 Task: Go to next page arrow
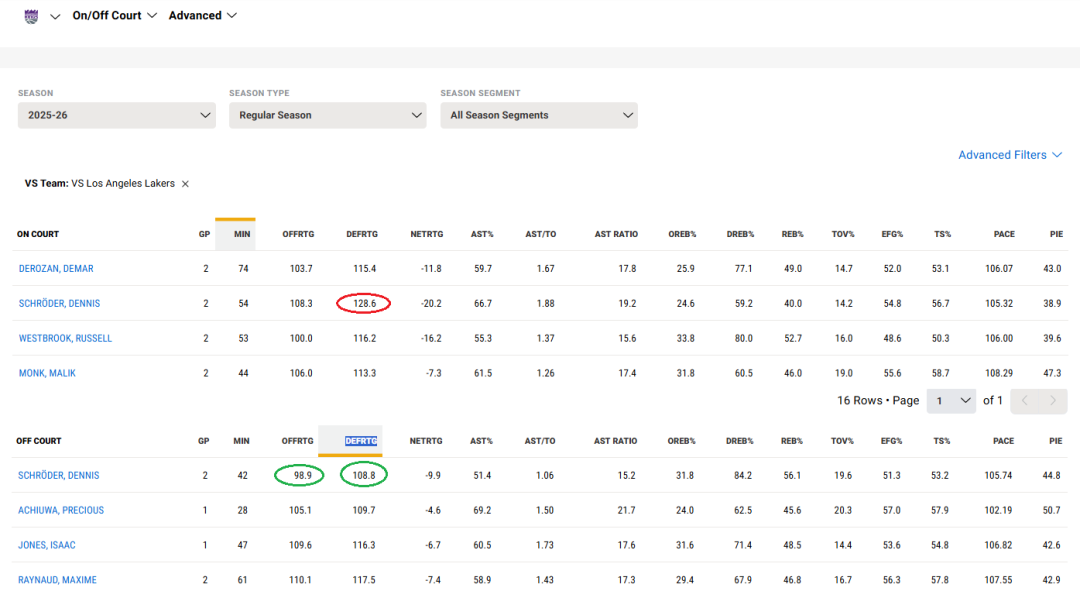pyautogui.click(x=1052, y=401)
